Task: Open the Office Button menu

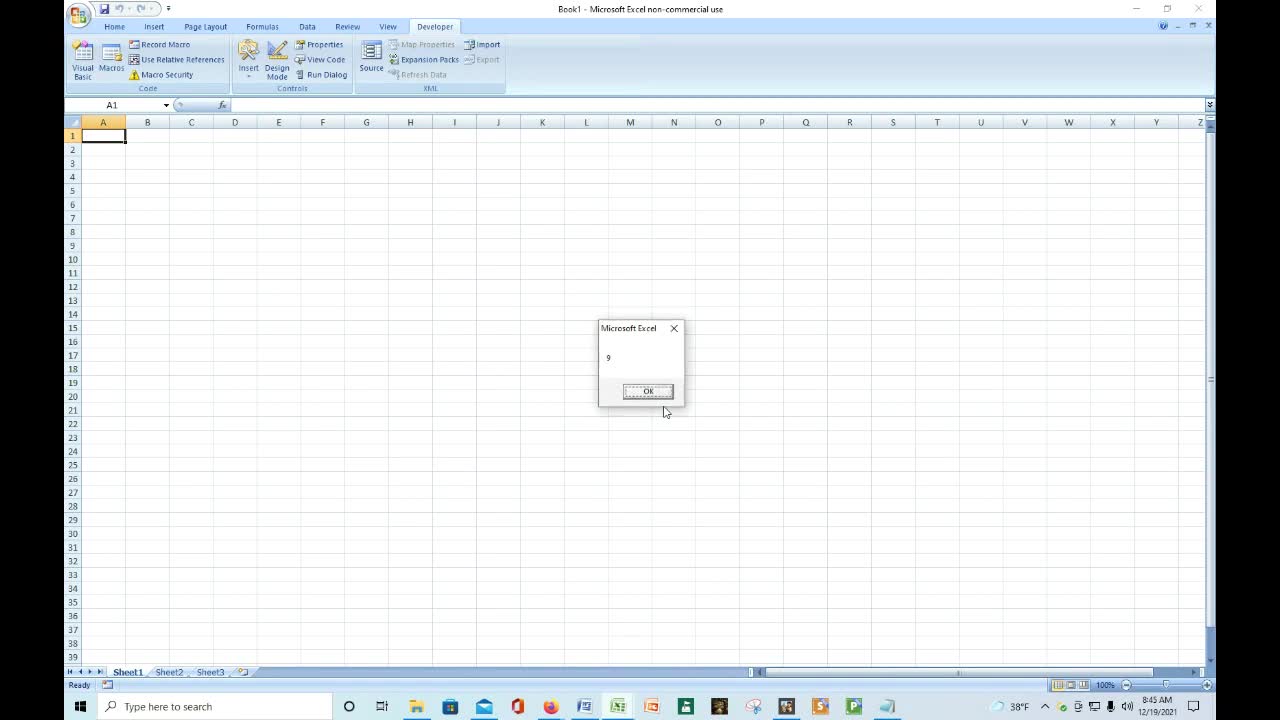Action: (x=78, y=13)
